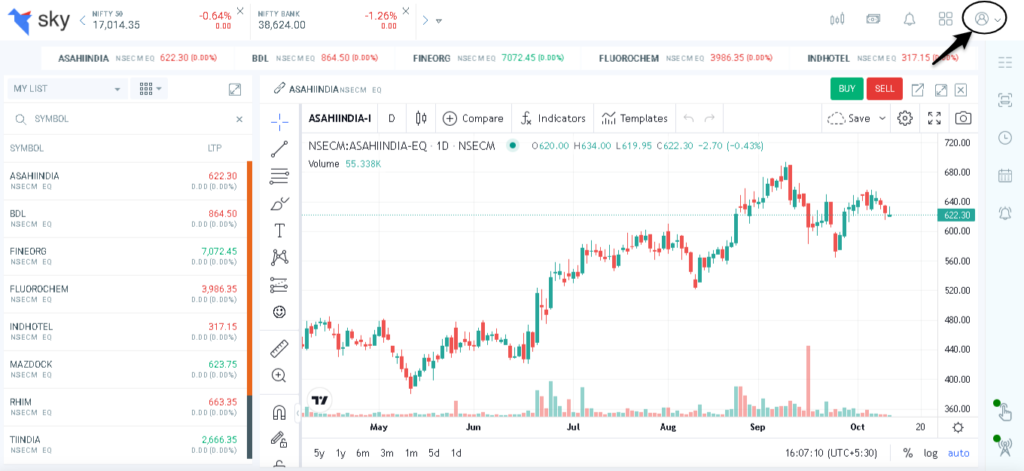
Task: Open Indicator Templates button
Action: pyautogui.click(x=634, y=118)
